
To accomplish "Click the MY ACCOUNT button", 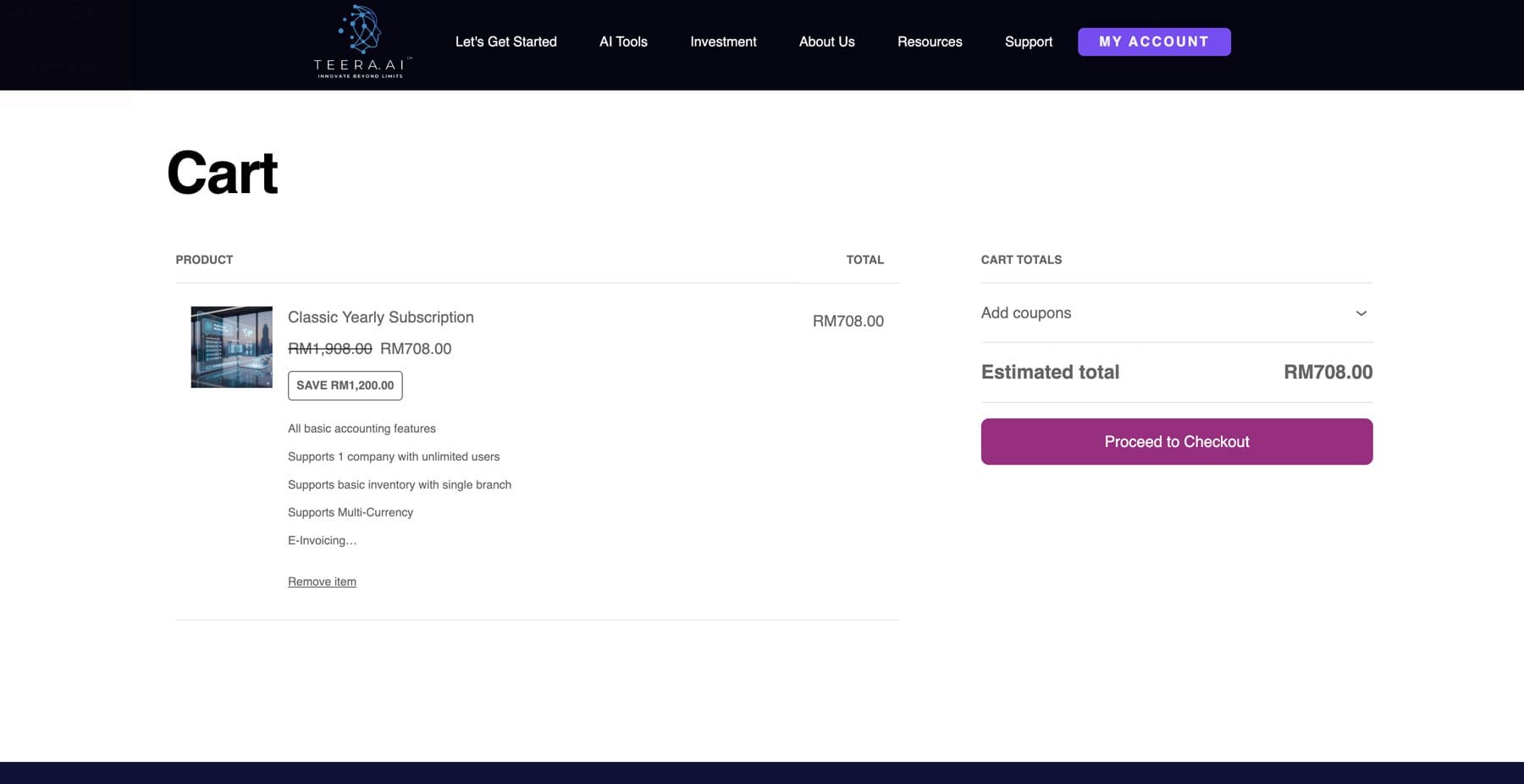I will pos(1154,41).
